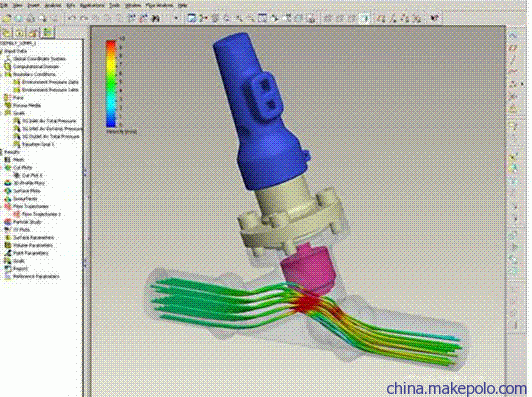Select SG Outlet Av Total Pressure goal

51,136
